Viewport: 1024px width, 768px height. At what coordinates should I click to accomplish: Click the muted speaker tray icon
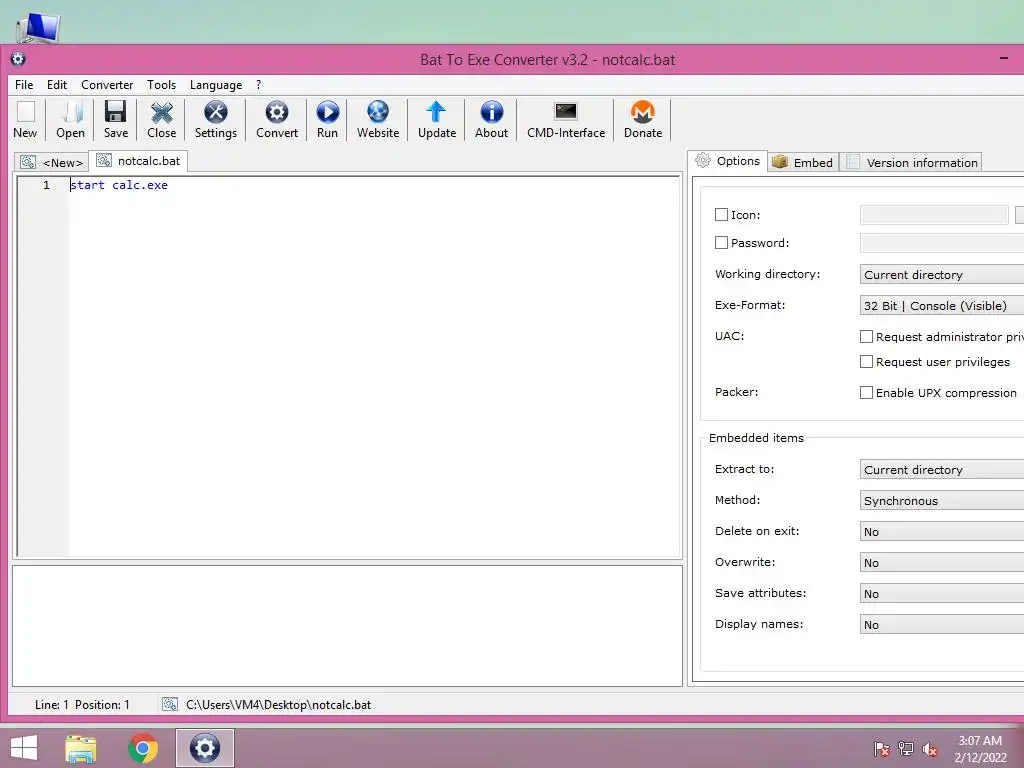[x=930, y=748]
